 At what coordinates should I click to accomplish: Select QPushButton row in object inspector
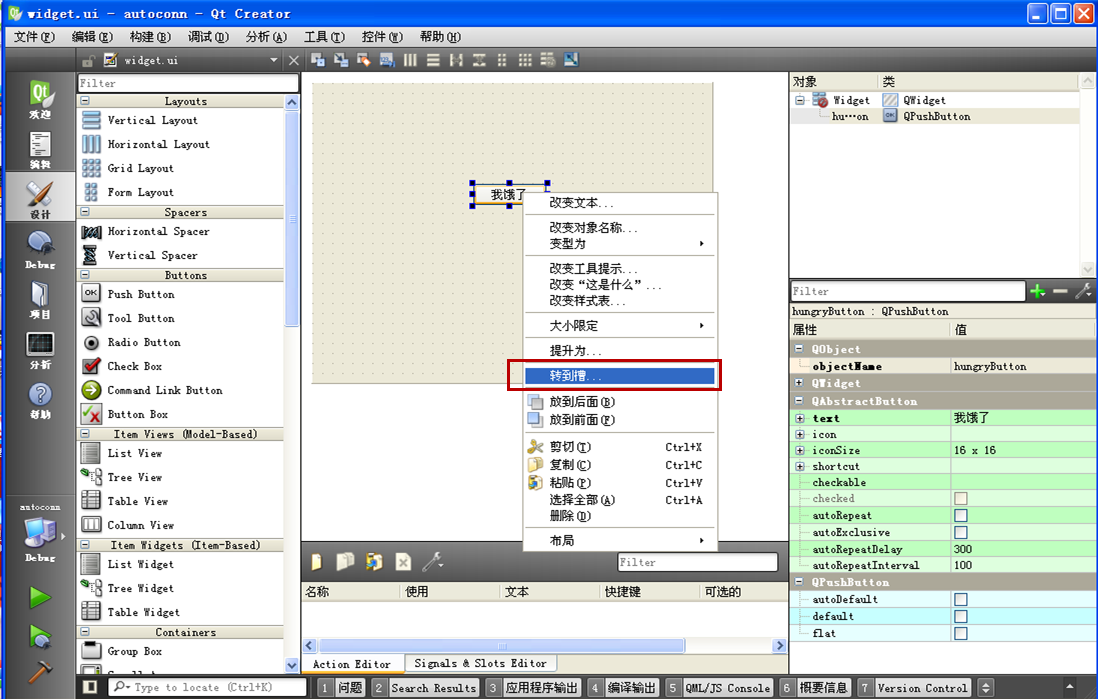pyautogui.click(x=935, y=116)
